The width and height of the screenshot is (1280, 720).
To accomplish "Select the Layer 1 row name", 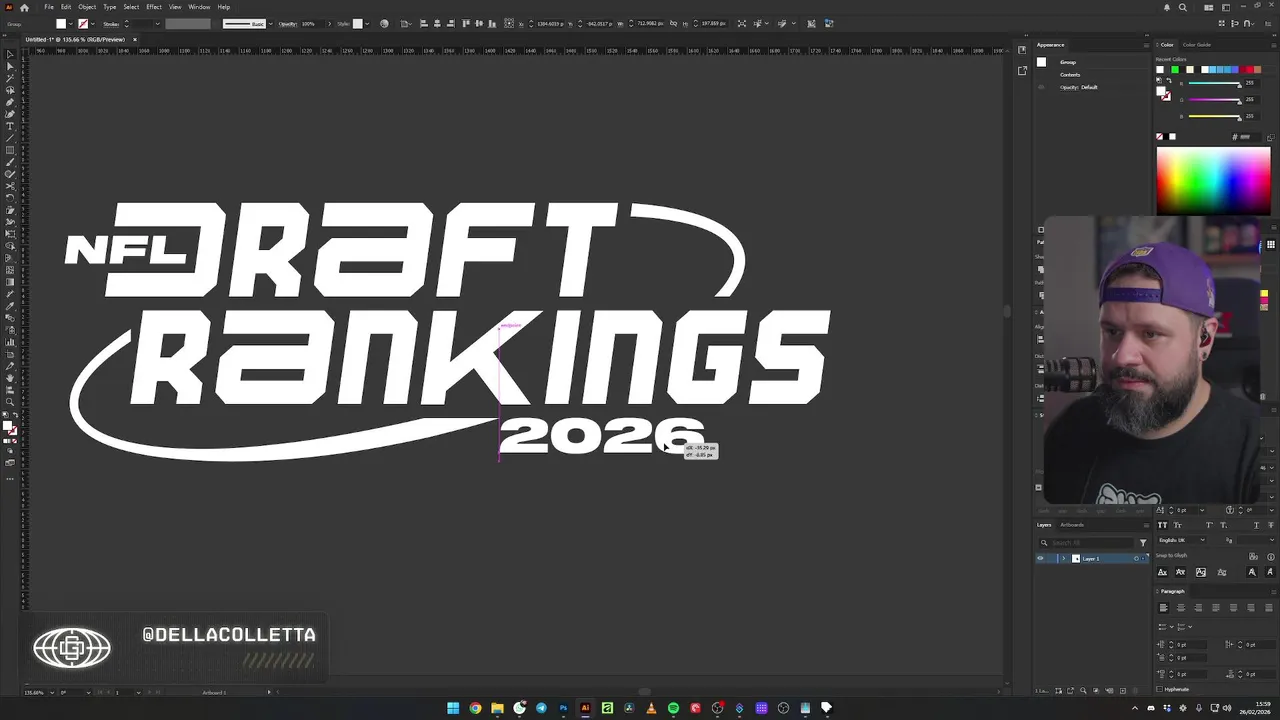I will 1091,558.
